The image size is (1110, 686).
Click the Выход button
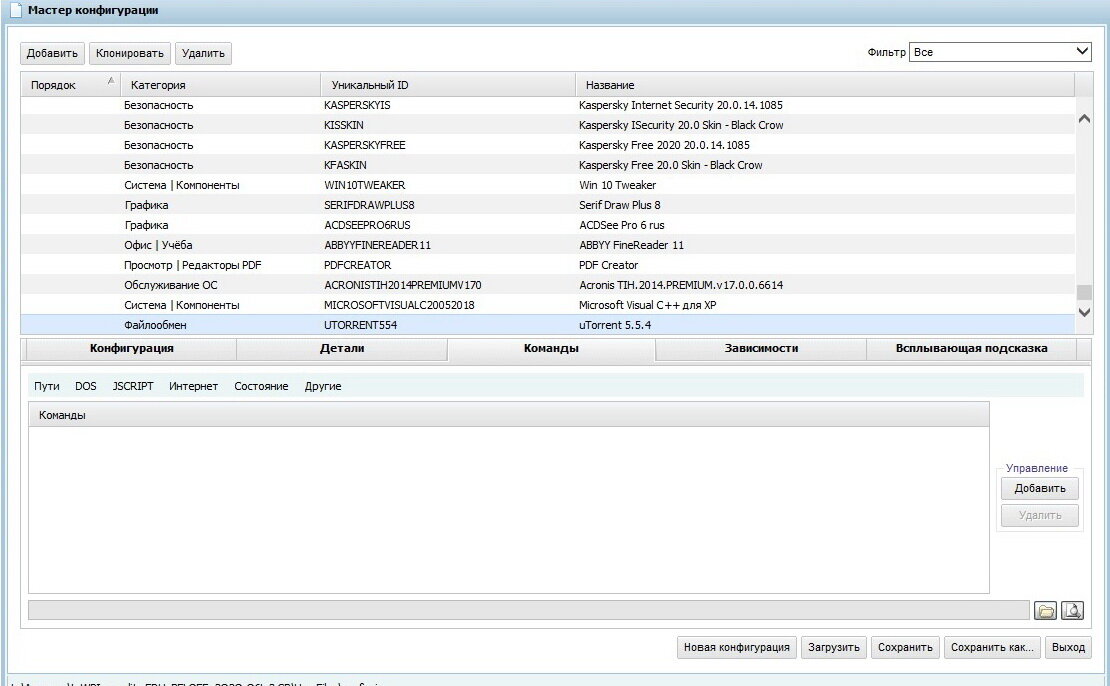point(1068,647)
